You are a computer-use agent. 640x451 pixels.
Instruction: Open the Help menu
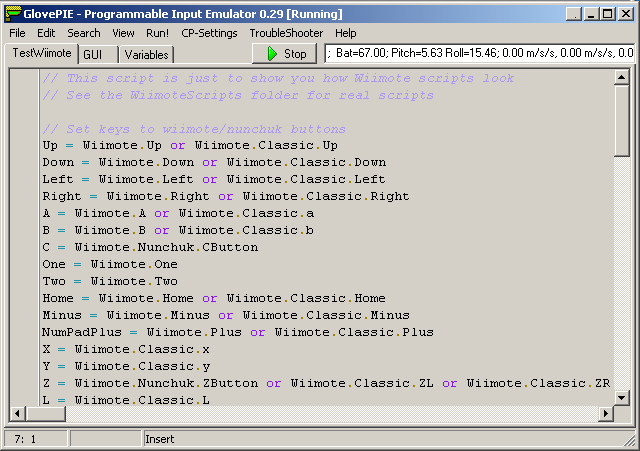pyautogui.click(x=346, y=33)
